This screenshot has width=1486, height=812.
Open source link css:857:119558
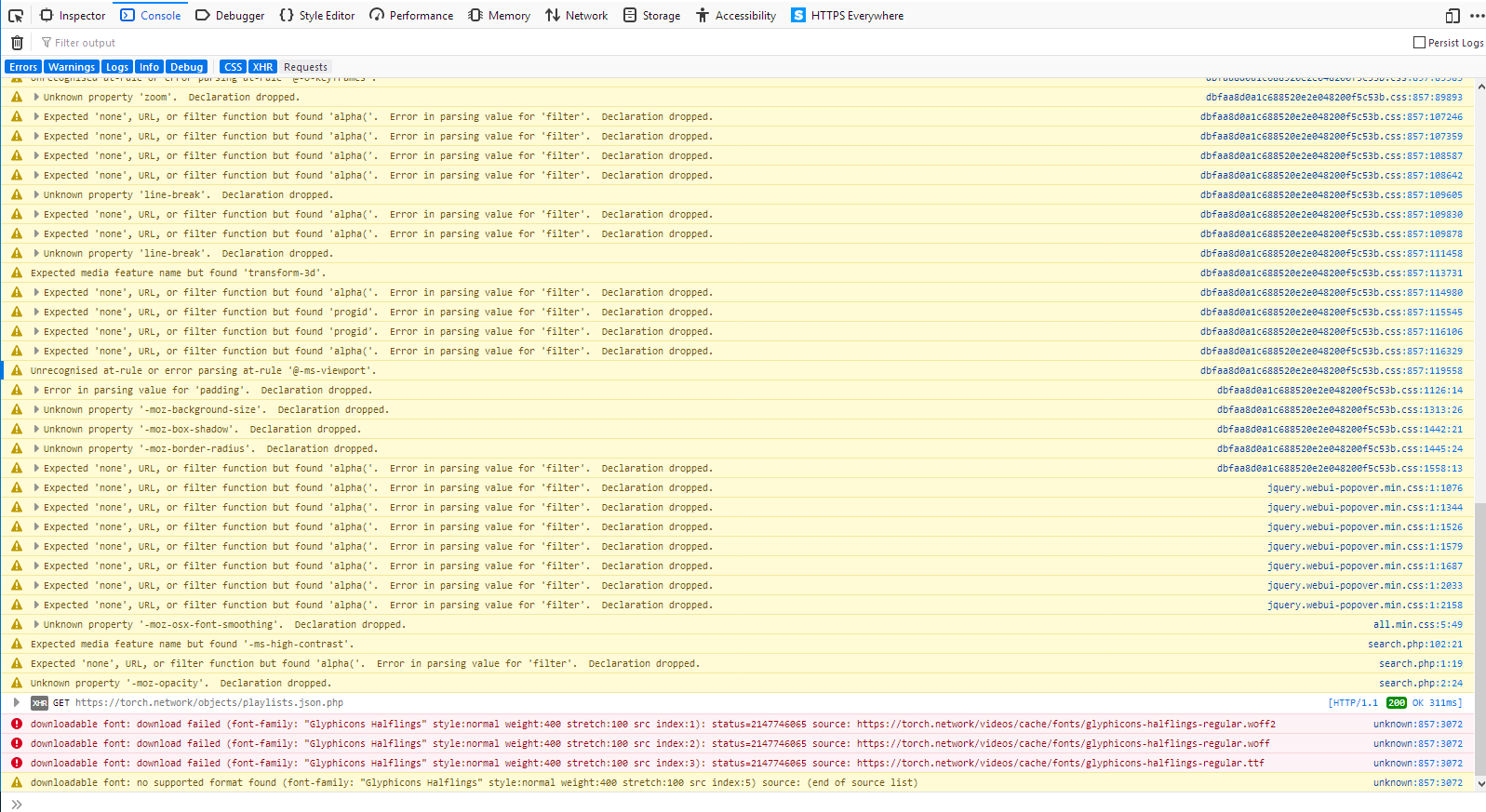1332,370
